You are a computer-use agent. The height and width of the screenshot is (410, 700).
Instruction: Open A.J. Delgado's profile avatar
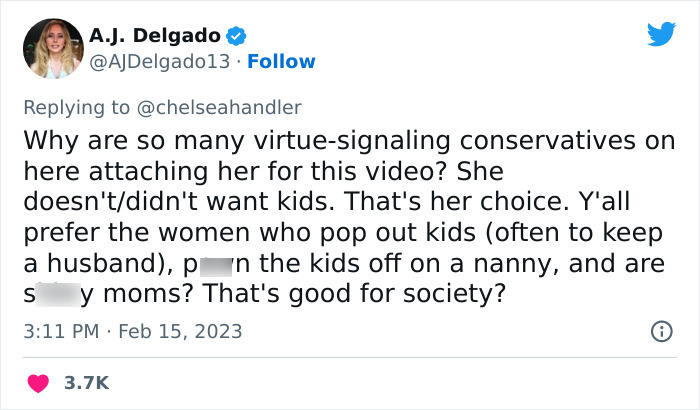[48, 48]
